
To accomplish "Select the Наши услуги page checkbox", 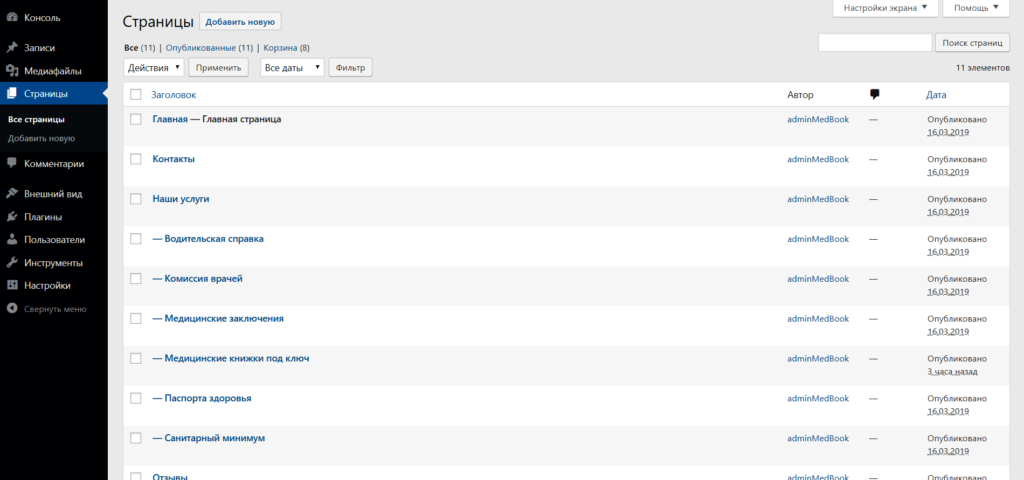I will [x=136, y=199].
